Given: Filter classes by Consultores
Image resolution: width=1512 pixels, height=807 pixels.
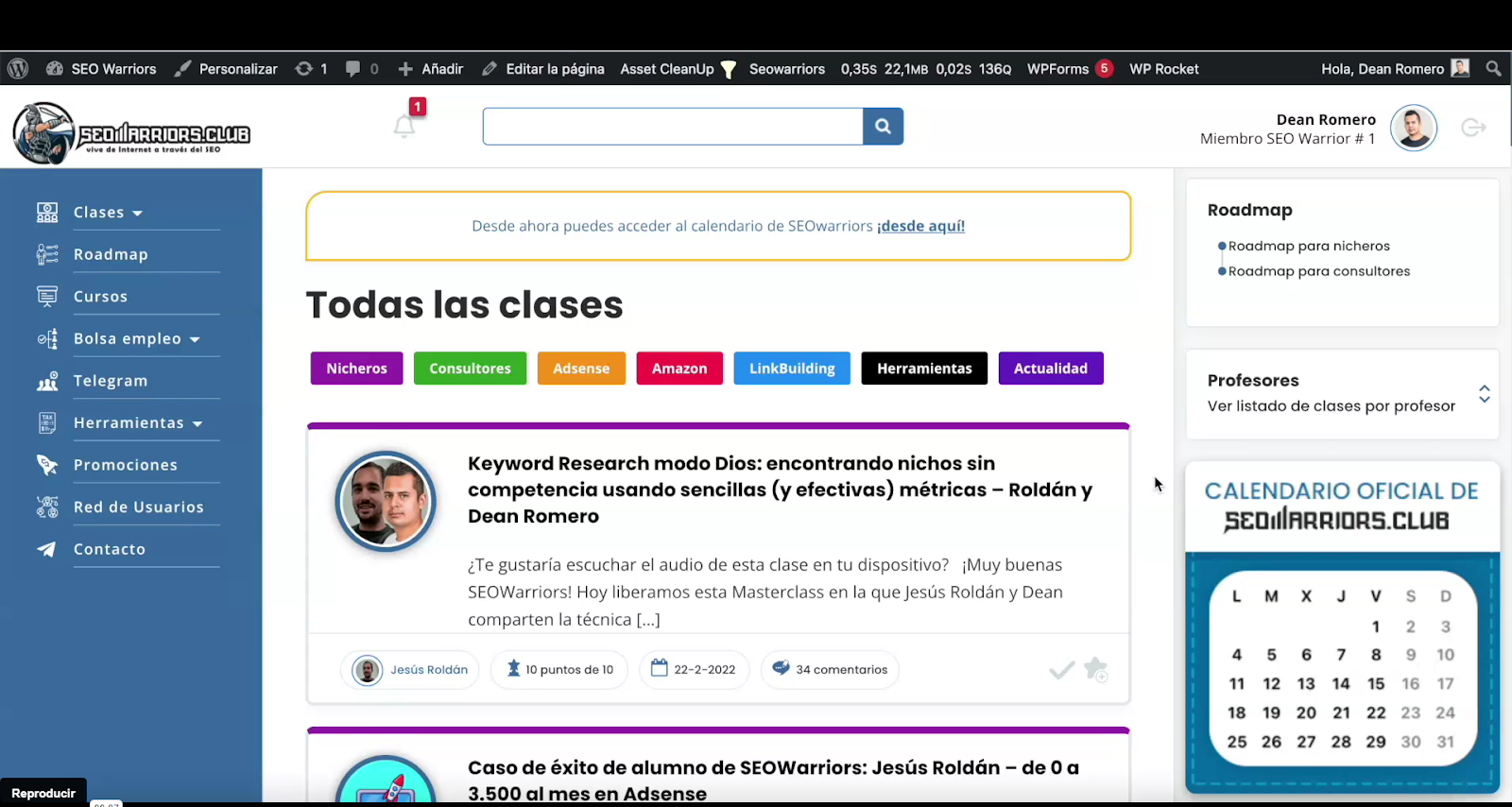Looking at the screenshot, I should coord(470,369).
